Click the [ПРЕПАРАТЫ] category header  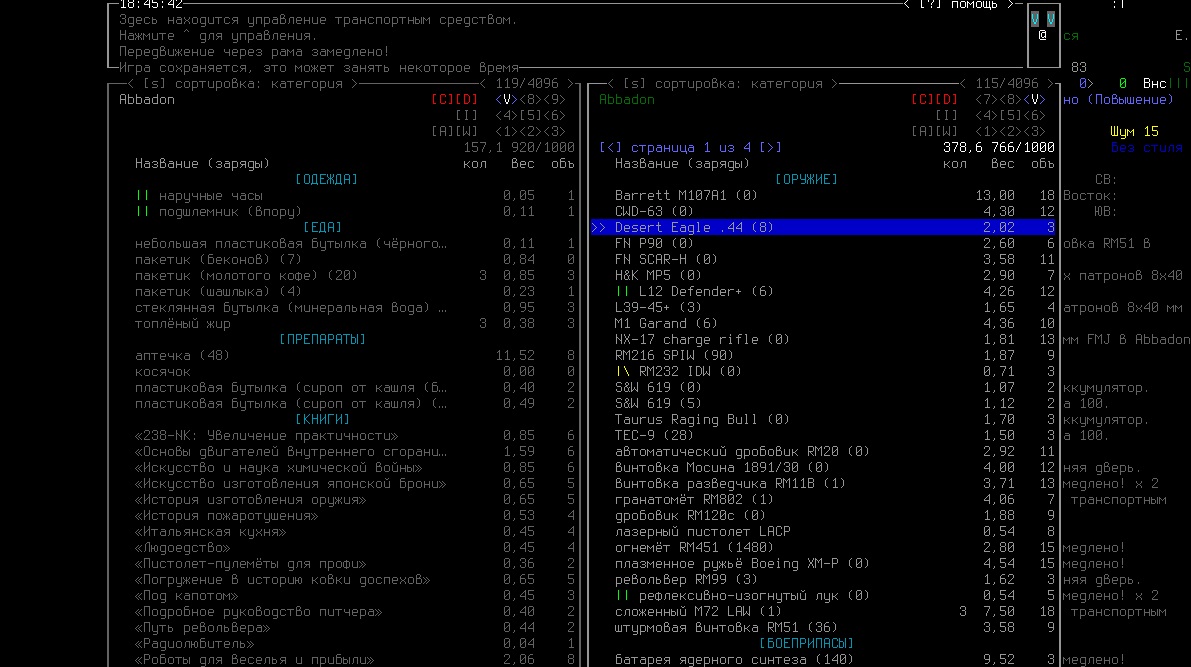pos(323,339)
